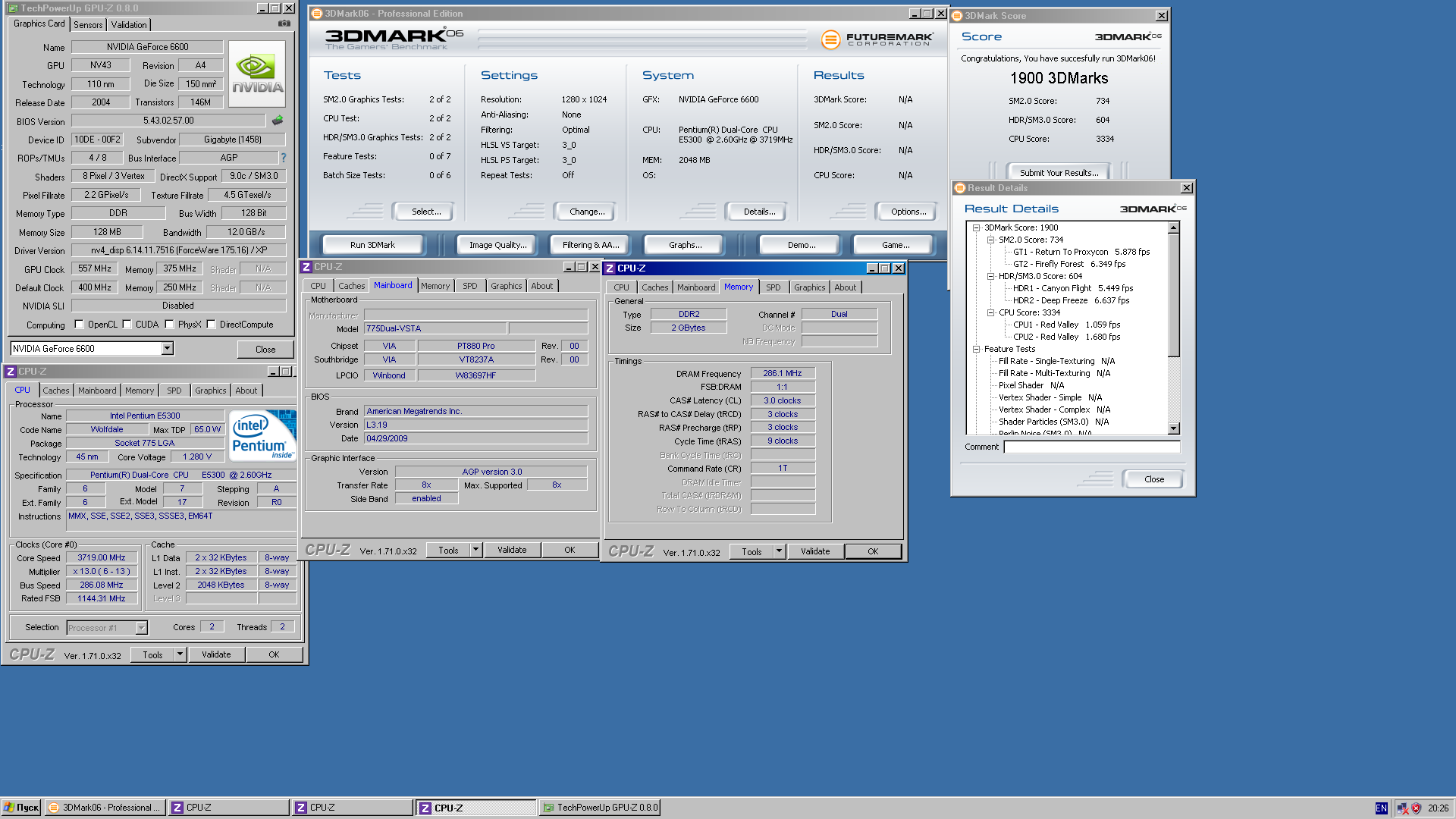Click the 3DMark06 window title icon

pyautogui.click(x=317, y=14)
